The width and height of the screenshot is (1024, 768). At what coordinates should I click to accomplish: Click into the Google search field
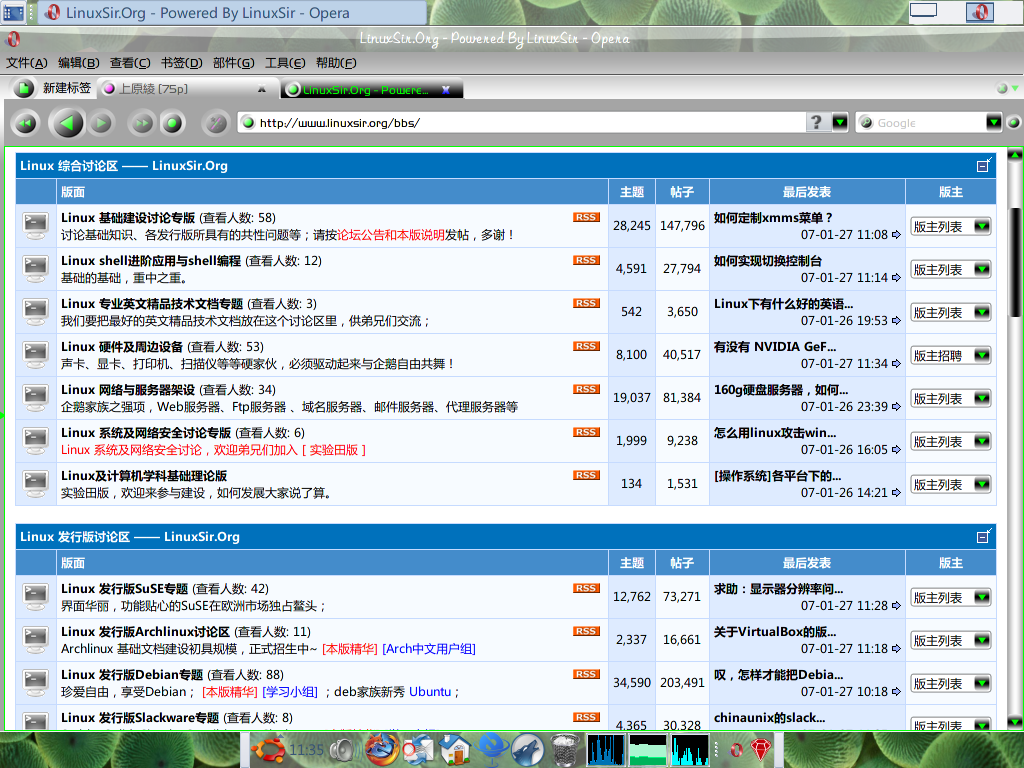(x=929, y=122)
